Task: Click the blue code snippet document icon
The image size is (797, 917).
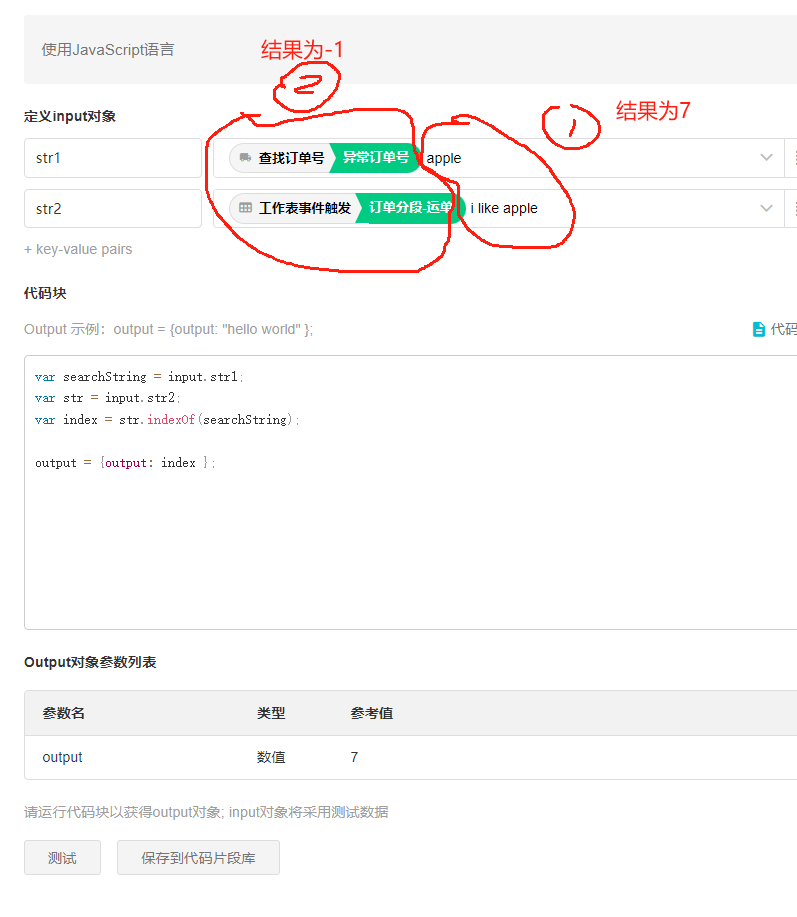Action: [x=758, y=329]
